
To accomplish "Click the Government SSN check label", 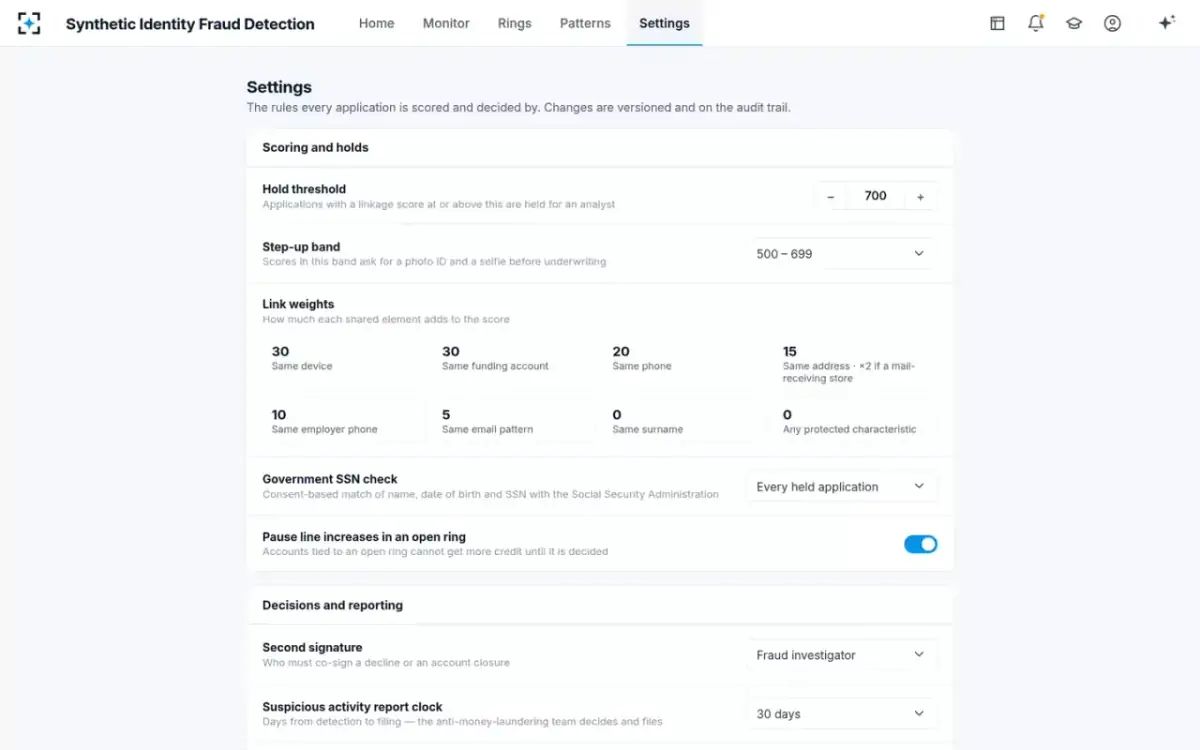I will [330, 479].
